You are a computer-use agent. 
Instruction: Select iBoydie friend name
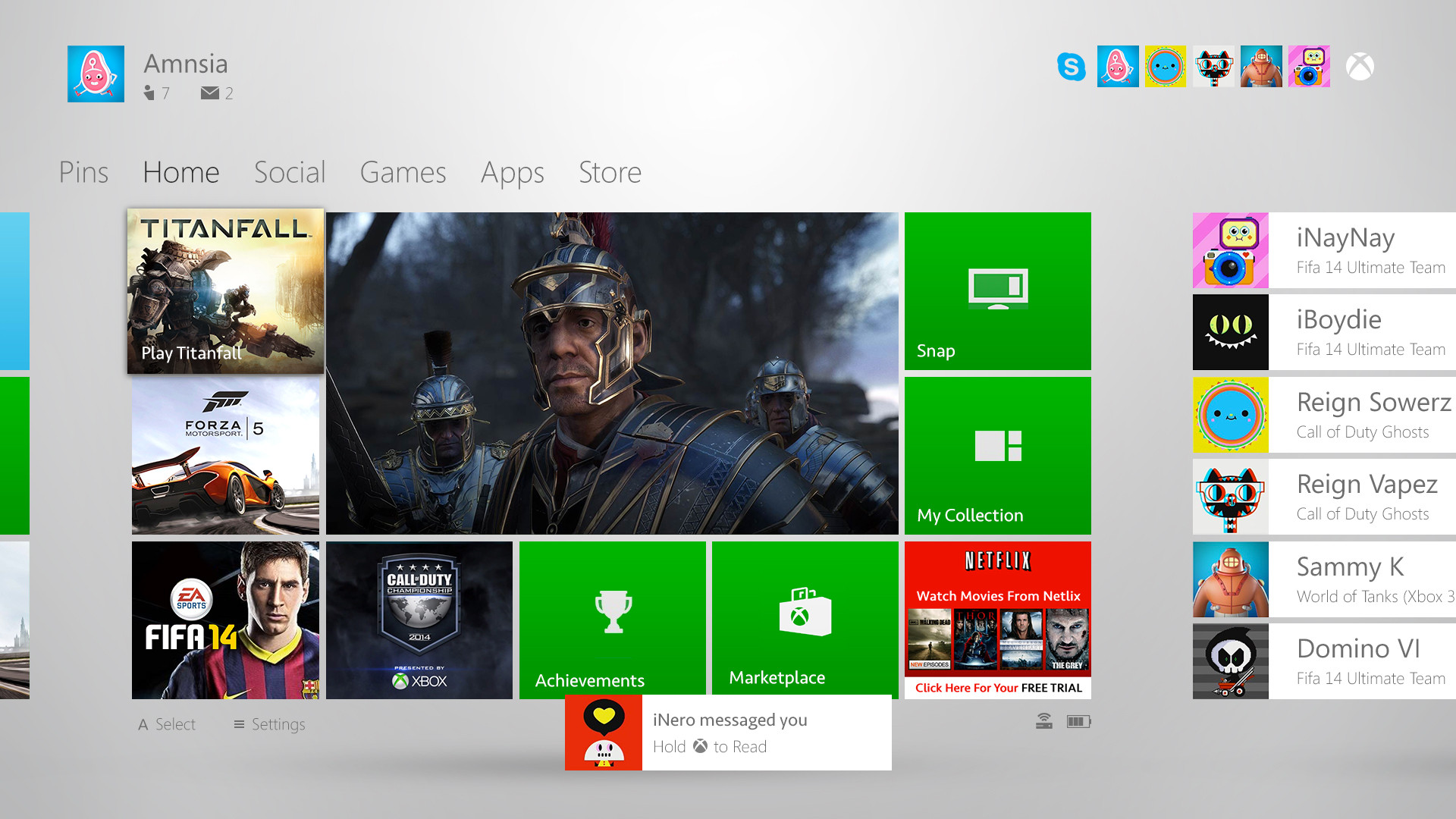click(x=1338, y=320)
